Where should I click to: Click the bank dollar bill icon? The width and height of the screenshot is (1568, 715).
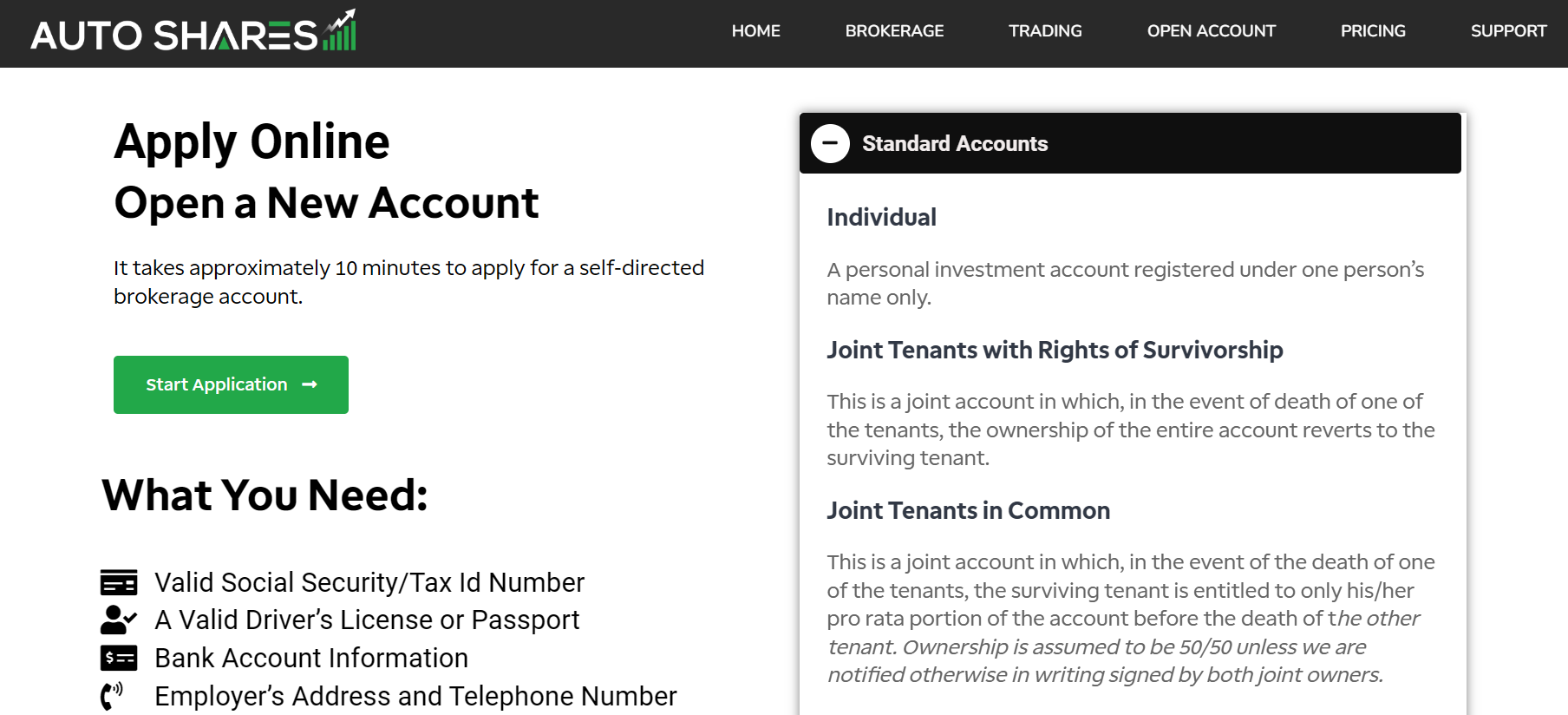(x=119, y=658)
